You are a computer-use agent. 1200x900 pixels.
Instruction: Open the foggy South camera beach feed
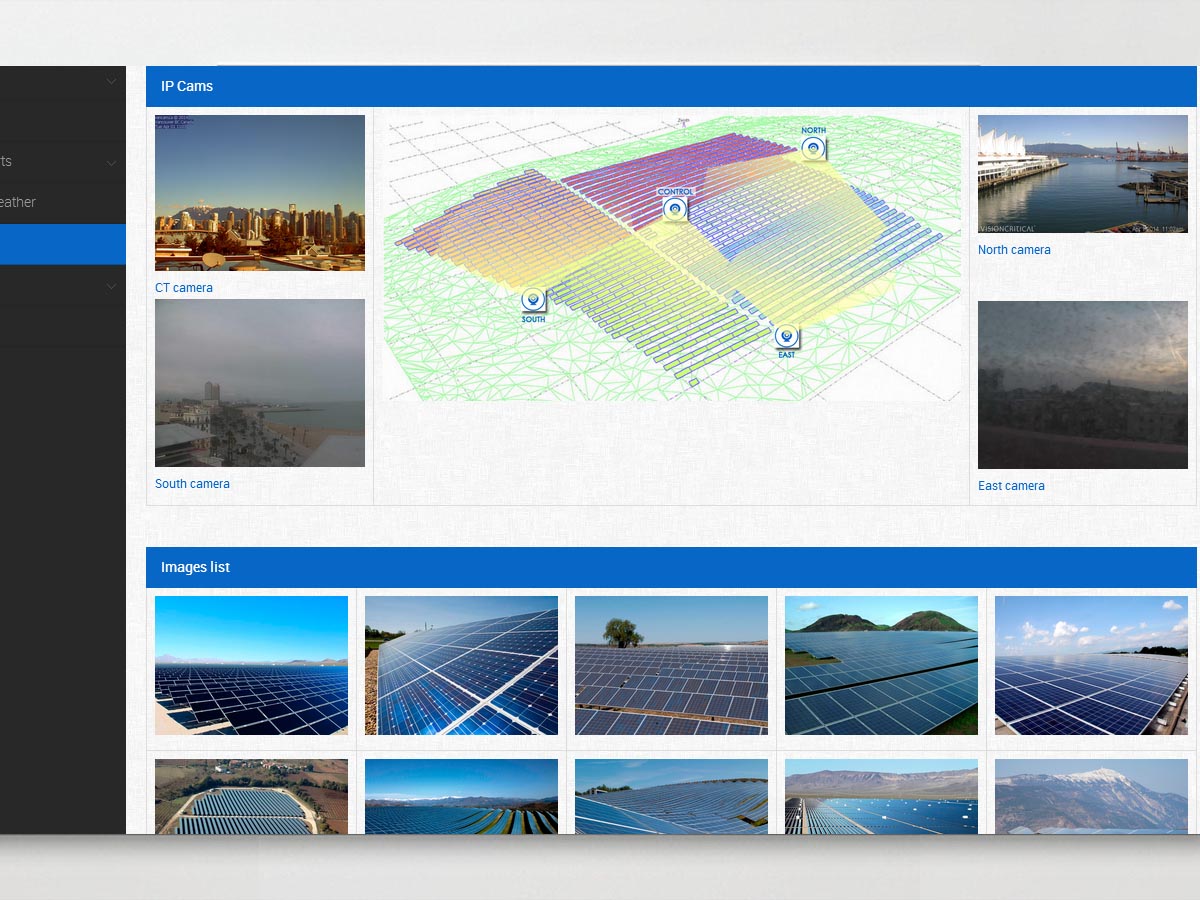click(x=260, y=383)
